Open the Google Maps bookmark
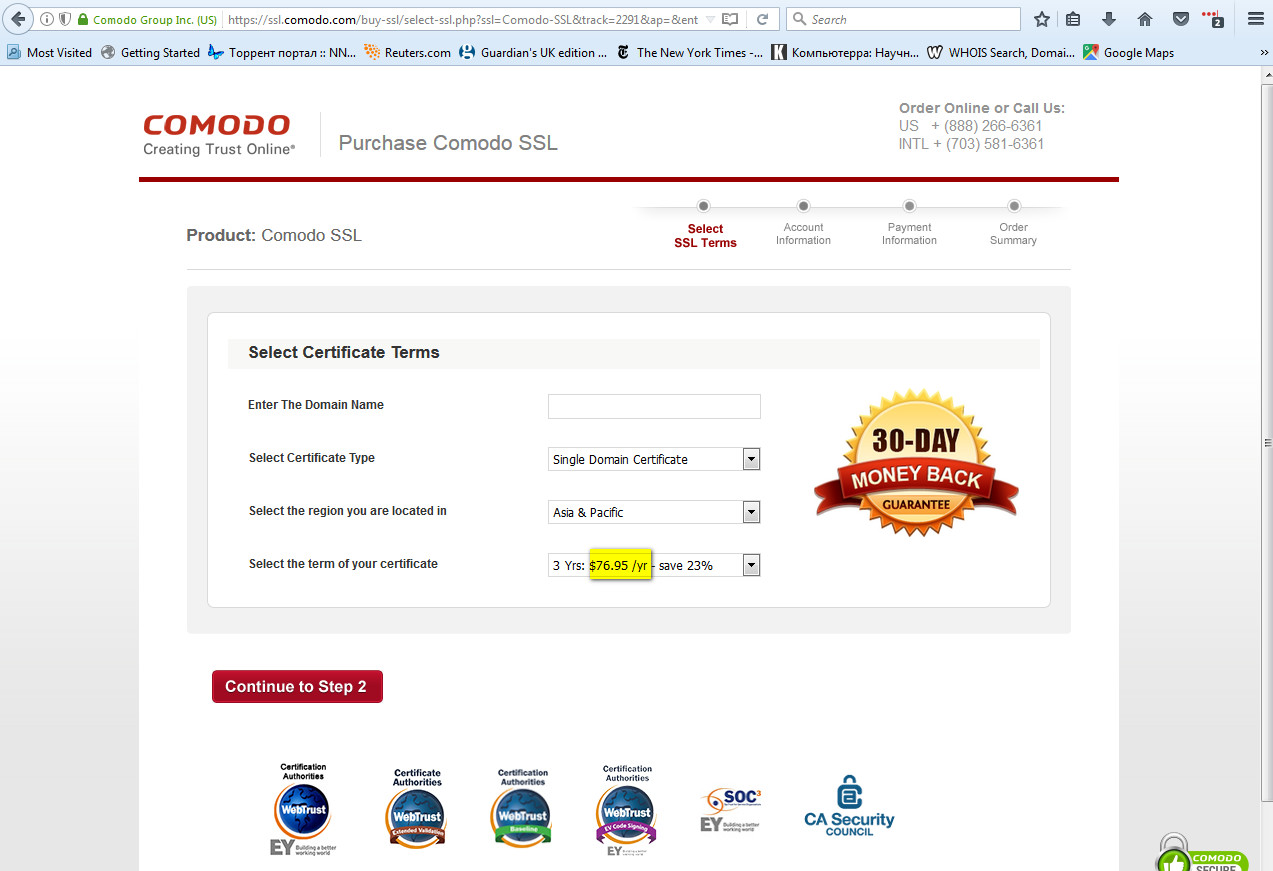 pyautogui.click(x=1129, y=53)
